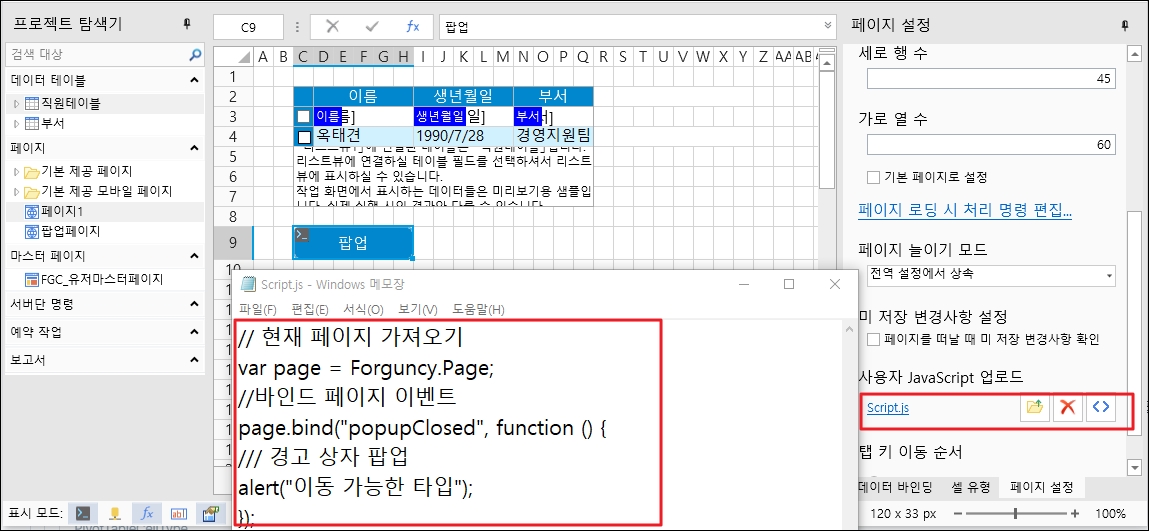The image size is (1149, 531).
Task: Click the JavaScript upload folder icon
Action: (1034, 408)
